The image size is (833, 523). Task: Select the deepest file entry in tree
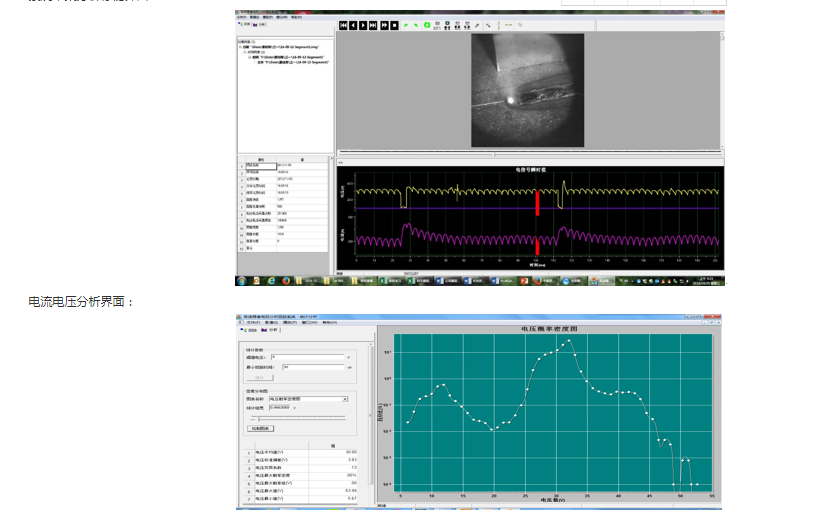[293, 62]
